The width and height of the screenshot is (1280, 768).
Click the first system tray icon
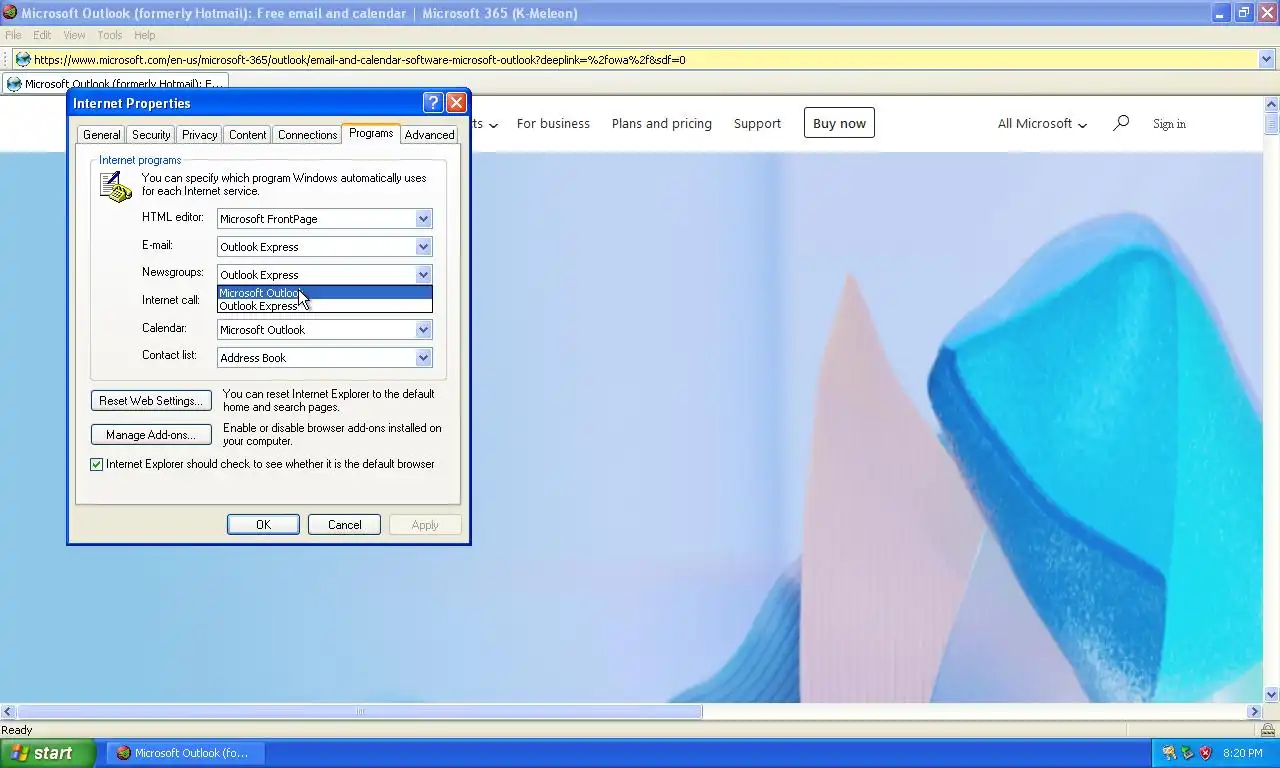[1168, 753]
